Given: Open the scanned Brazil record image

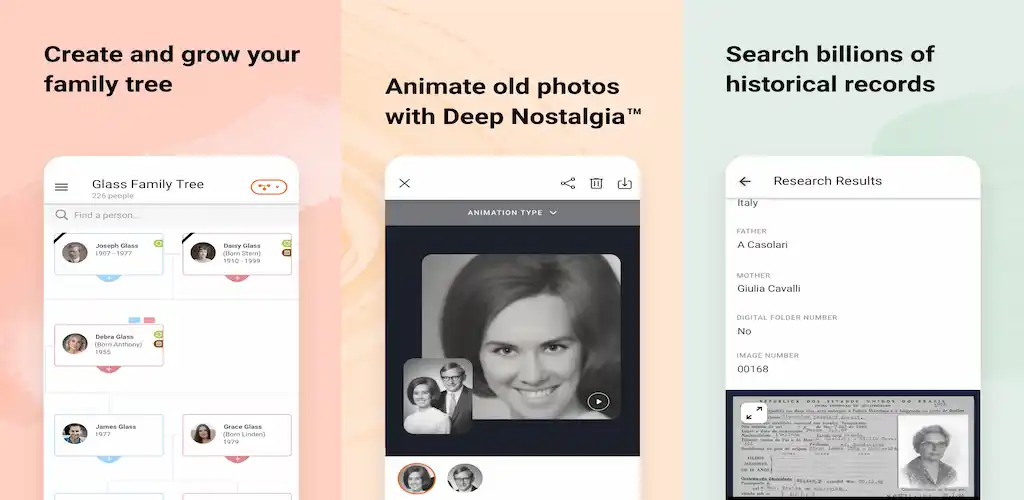Looking at the screenshot, I should pyautogui.click(x=853, y=445).
